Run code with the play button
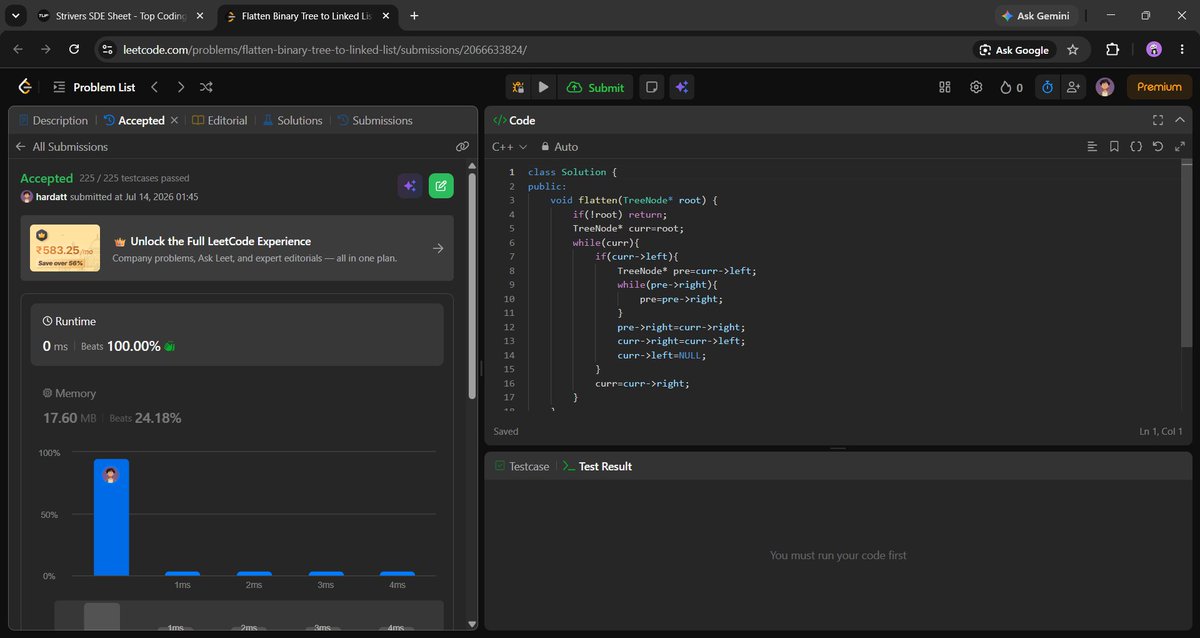 pos(543,87)
